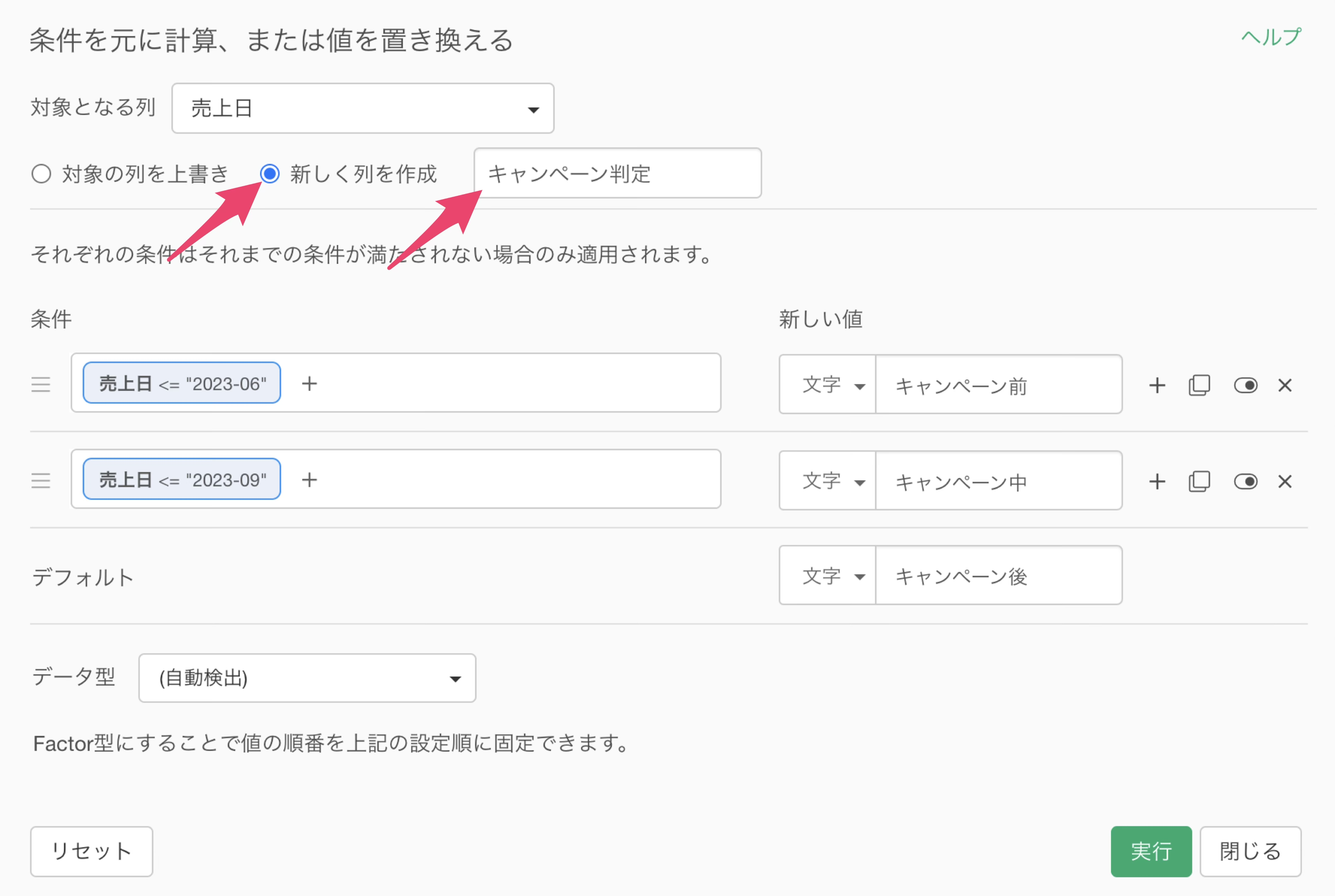Open the 対象となる列 dropdown showing 売上日
This screenshot has height=896, width=1335.
point(362,108)
